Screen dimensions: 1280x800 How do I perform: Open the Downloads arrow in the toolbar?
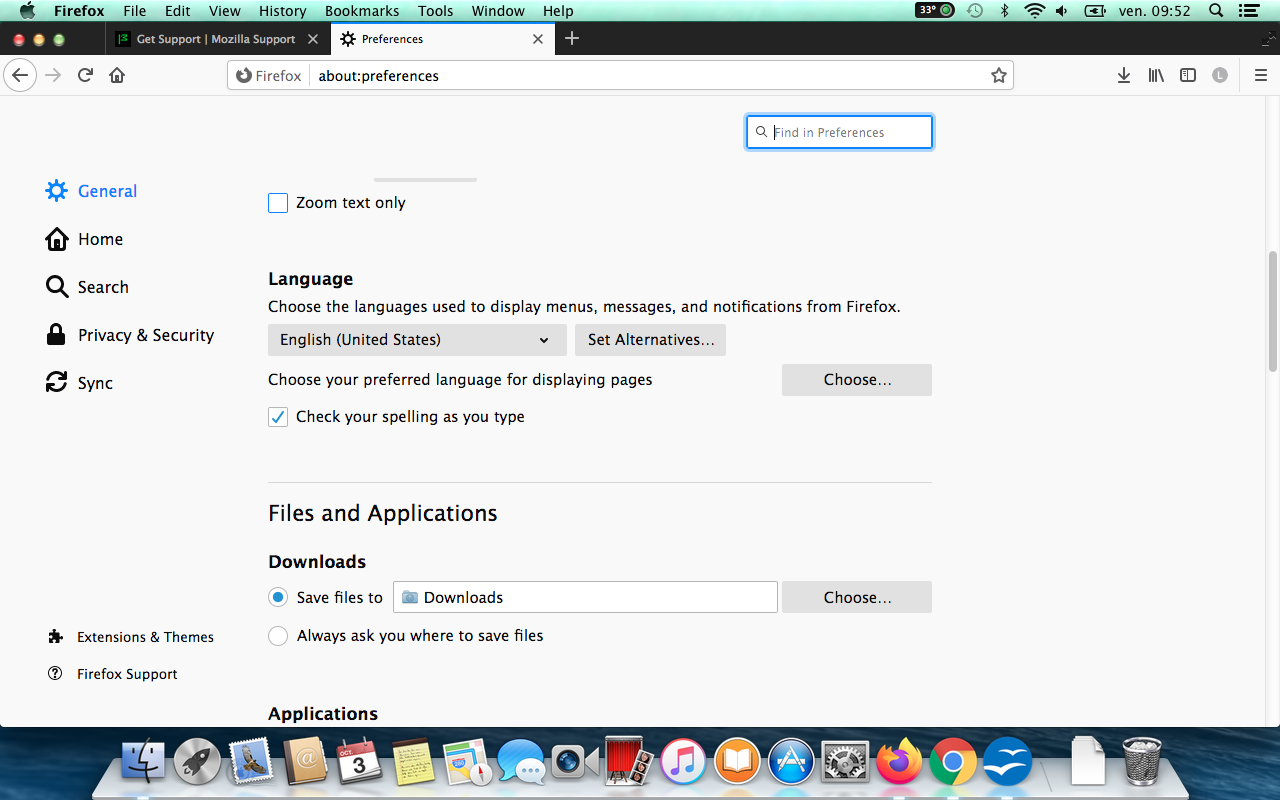[1124, 75]
